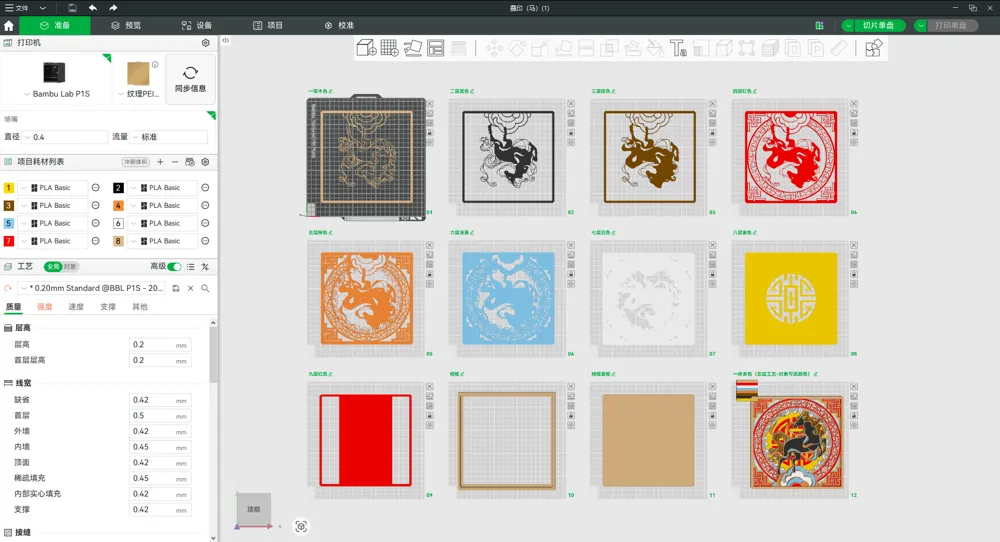Select the plate 12 multicolor horse thumbnail
The width and height of the screenshot is (1000, 542).
[797, 443]
